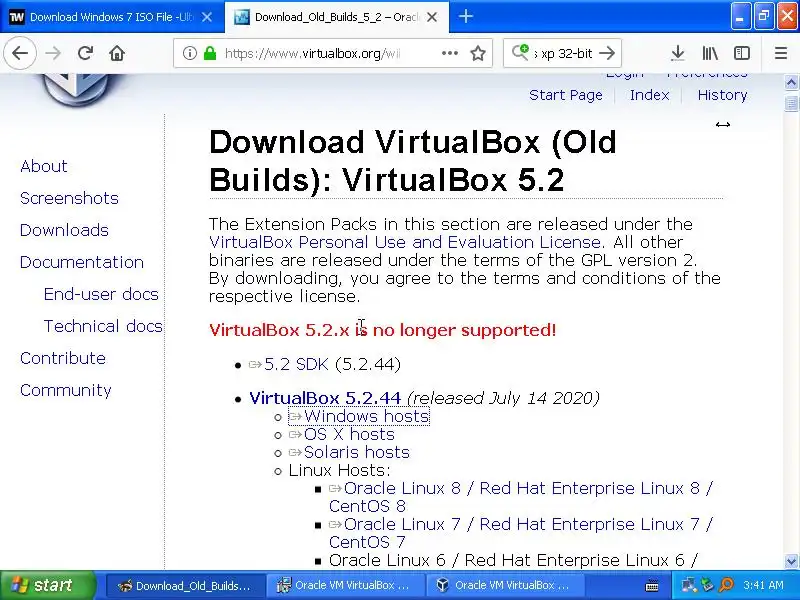Image resolution: width=800 pixels, height=600 pixels.
Task: Close the Download_Old_Builds_5_2 tab
Action: (432, 17)
